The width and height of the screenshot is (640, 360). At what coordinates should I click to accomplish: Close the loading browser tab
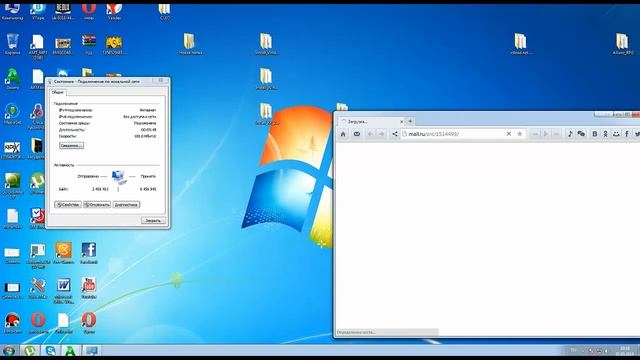401,122
